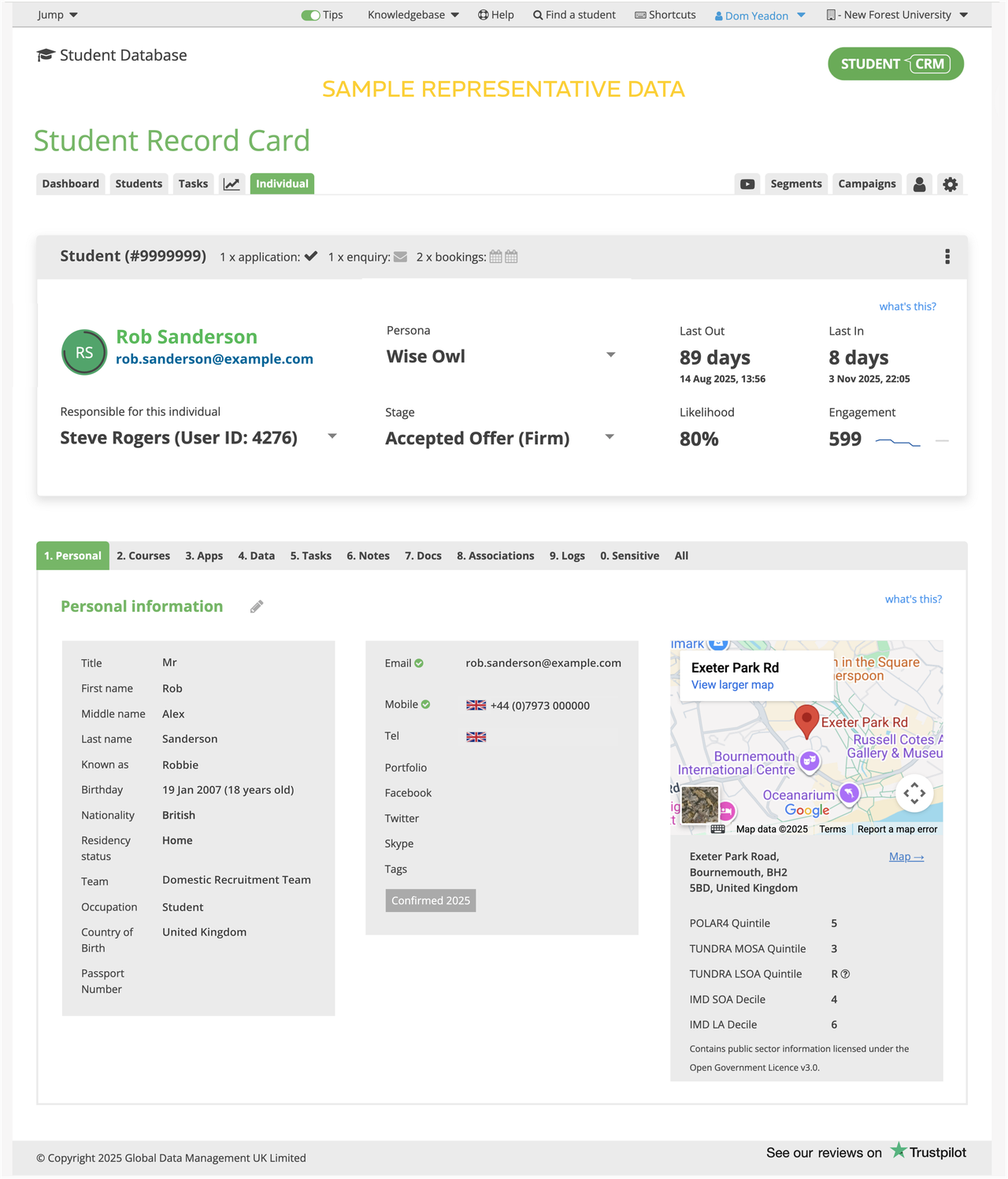Click the View larger map link
This screenshot has width=1008, height=1179.
click(731, 684)
